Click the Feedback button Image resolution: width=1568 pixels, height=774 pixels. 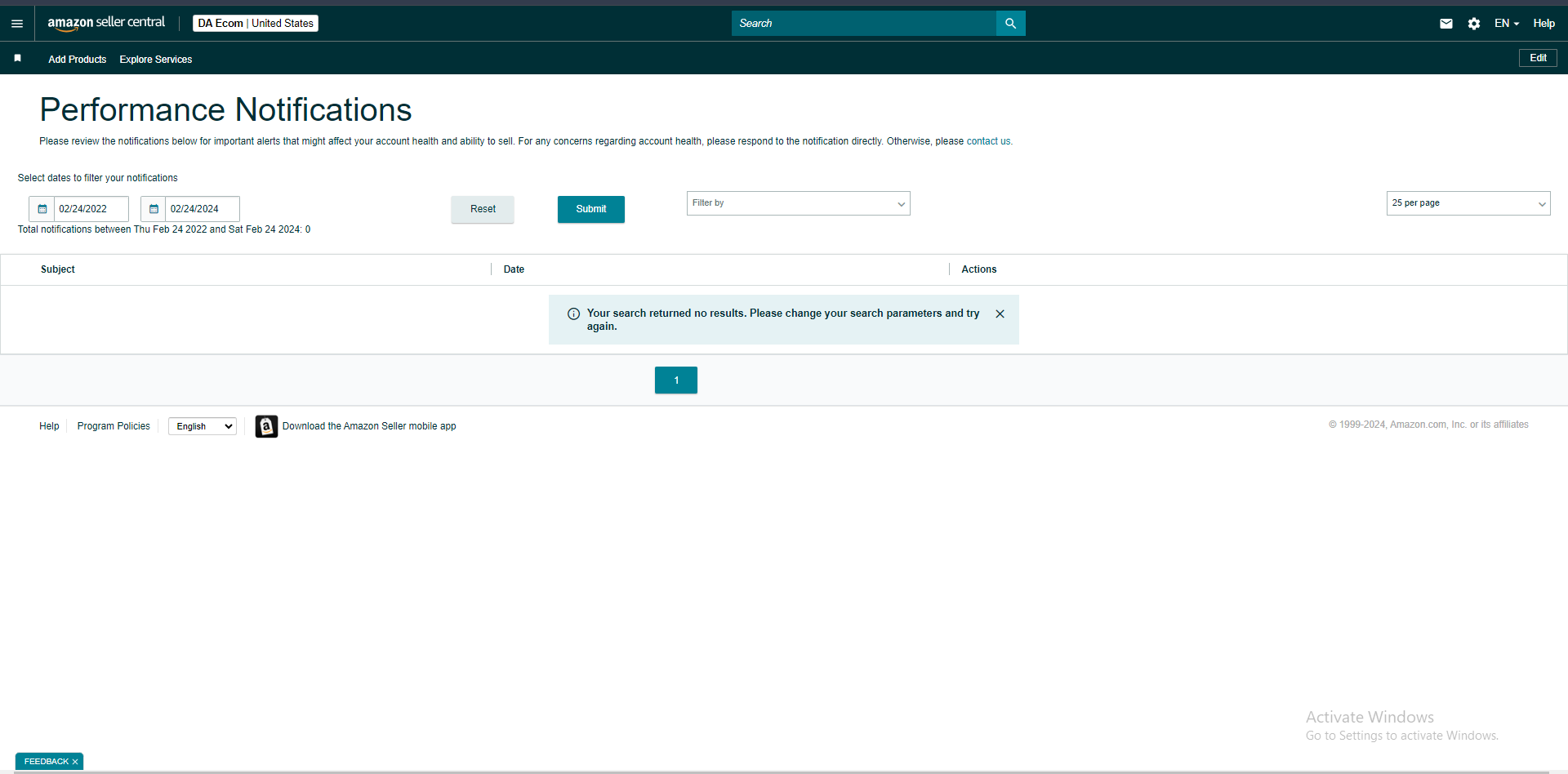pos(47,762)
